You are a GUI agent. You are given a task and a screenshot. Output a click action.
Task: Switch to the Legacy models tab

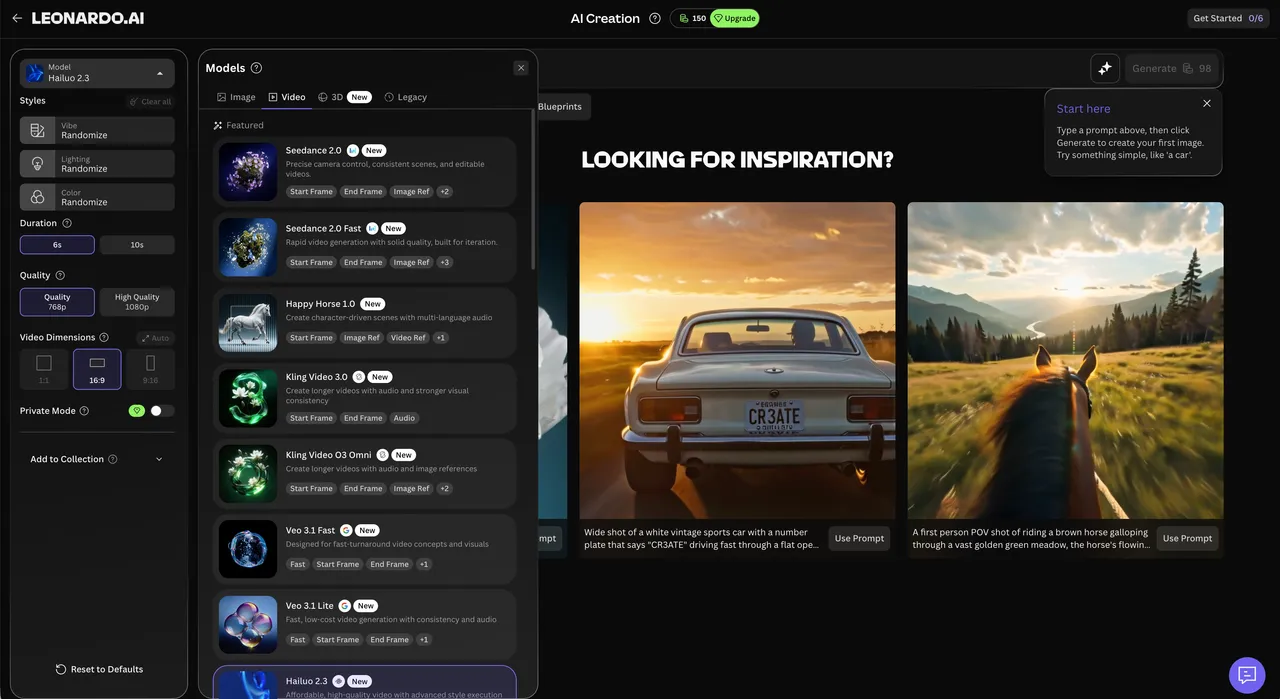pyautogui.click(x=405, y=97)
